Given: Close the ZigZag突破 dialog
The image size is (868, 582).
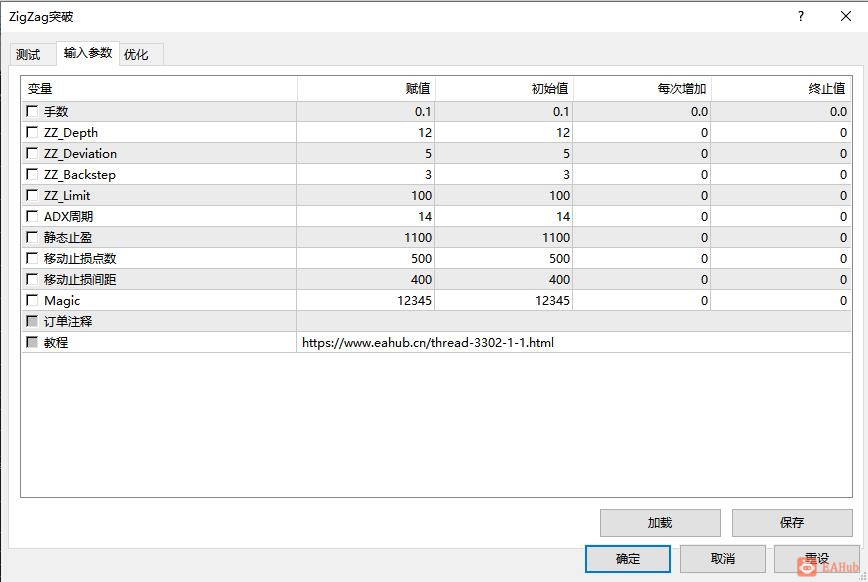Looking at the screenshot, I should tap(846, 16).
